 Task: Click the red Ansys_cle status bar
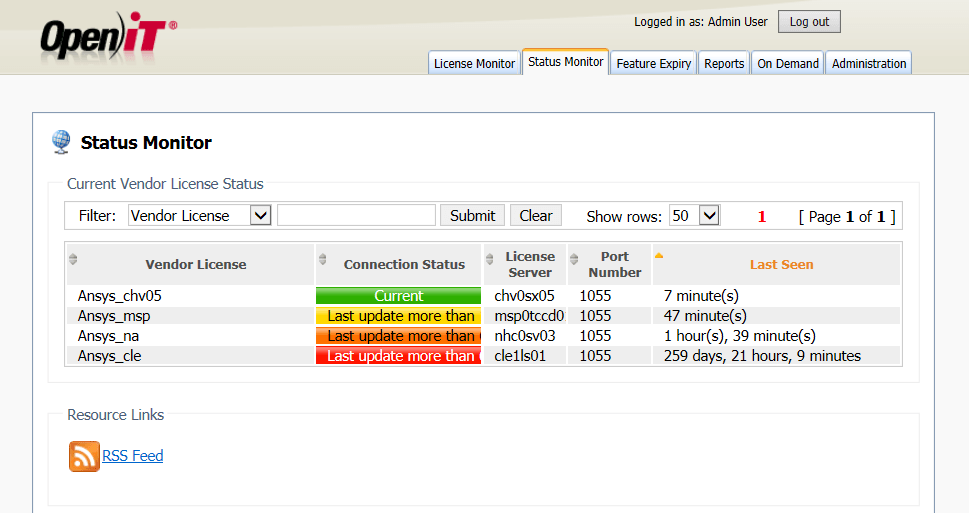[398, 356]
